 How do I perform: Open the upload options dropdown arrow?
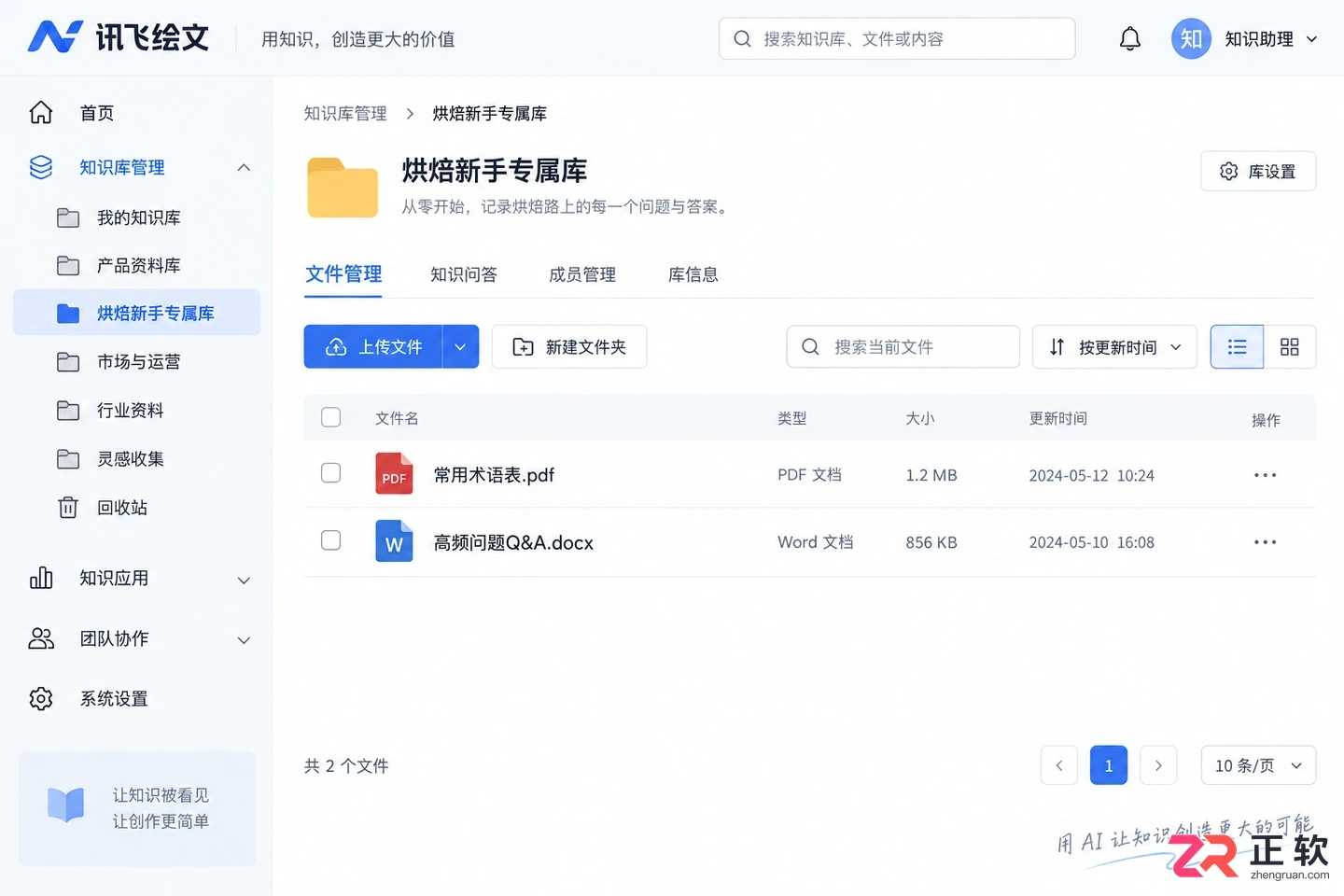coord(460,346)
